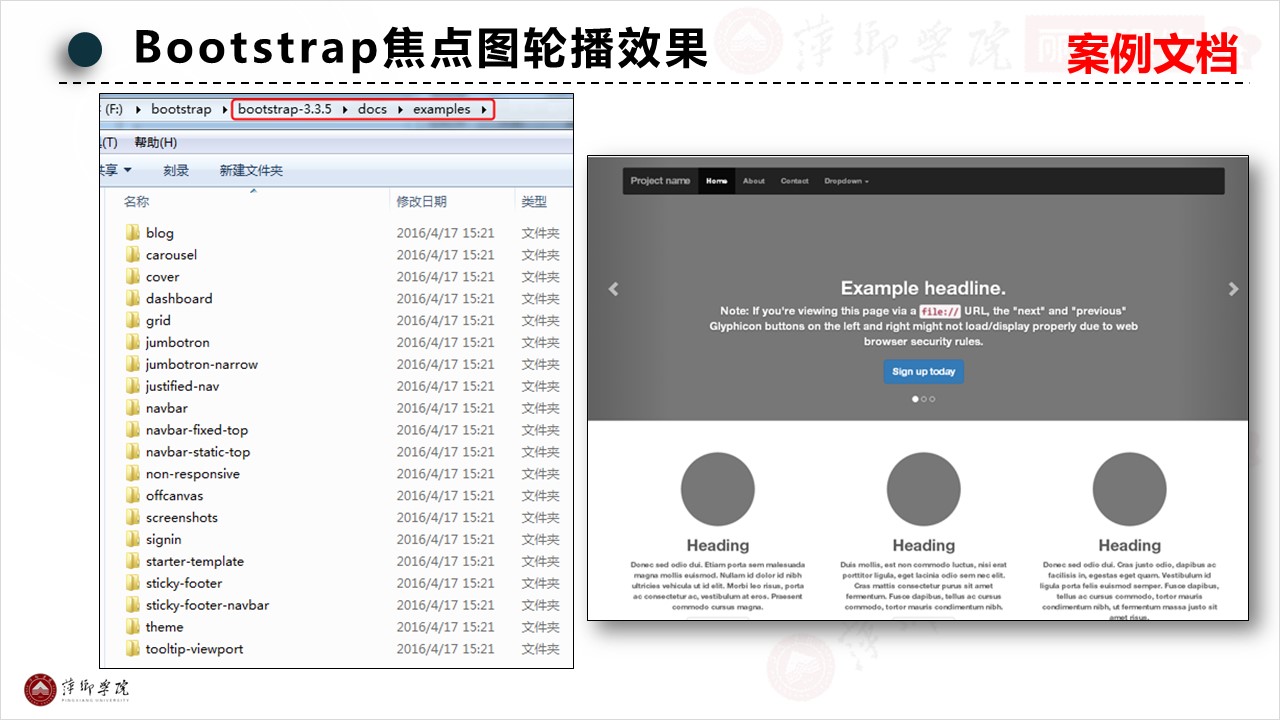Click the jumbotron folder icon
Viewport: 1280px width, 720px height.
133,343
